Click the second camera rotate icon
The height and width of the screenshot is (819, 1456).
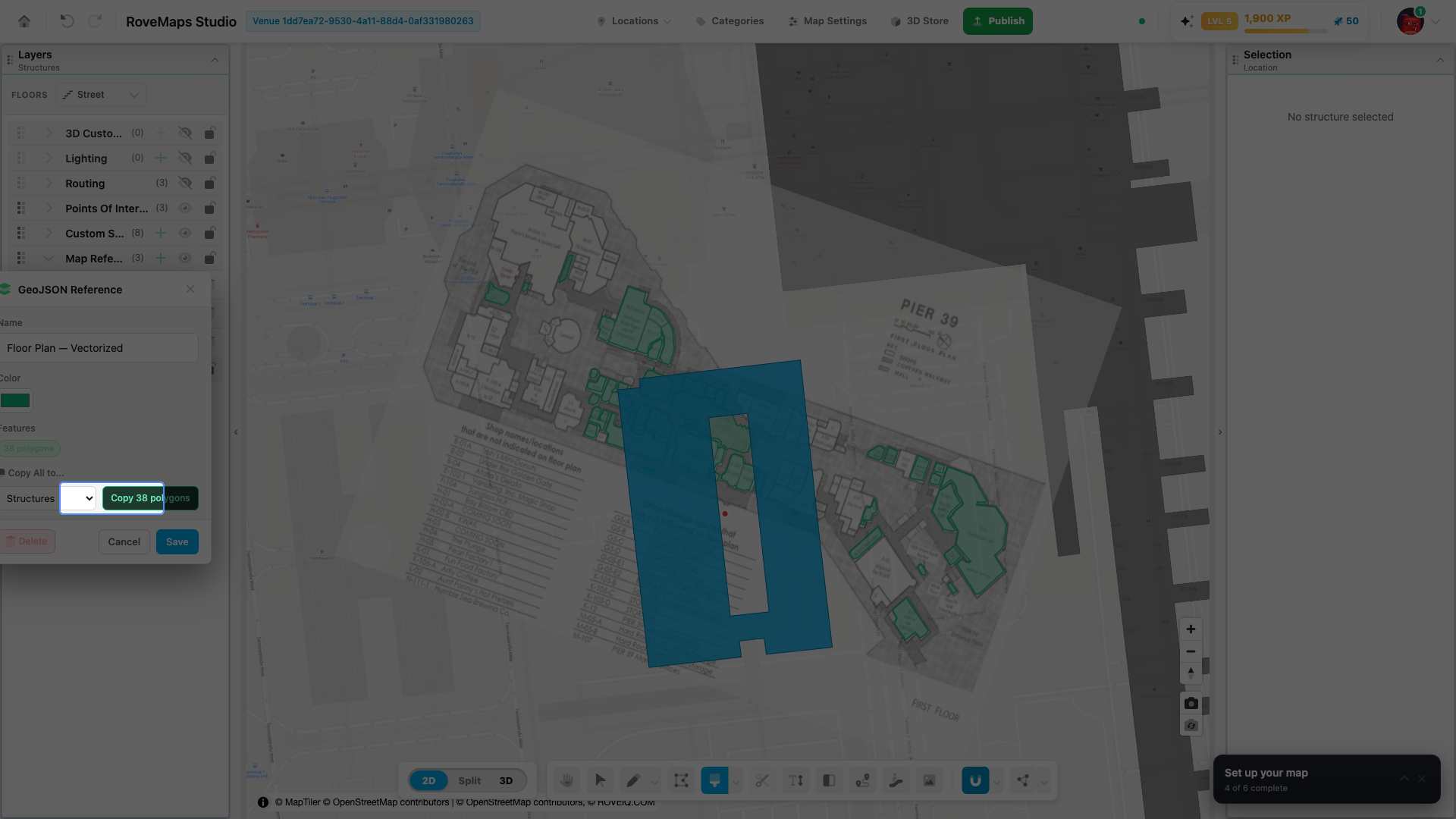1191,726
